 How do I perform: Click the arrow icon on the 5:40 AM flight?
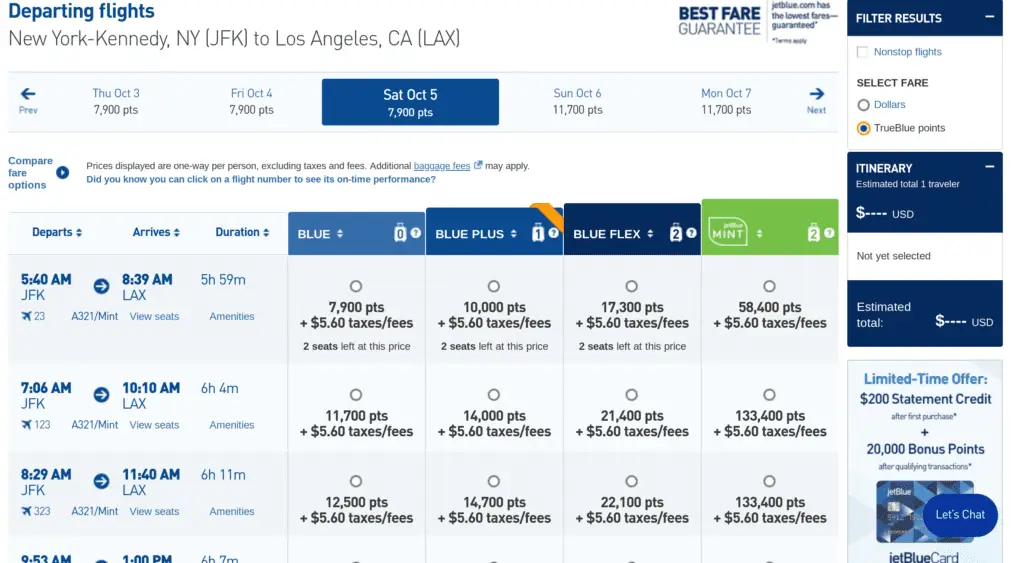[x=101, y=286]
